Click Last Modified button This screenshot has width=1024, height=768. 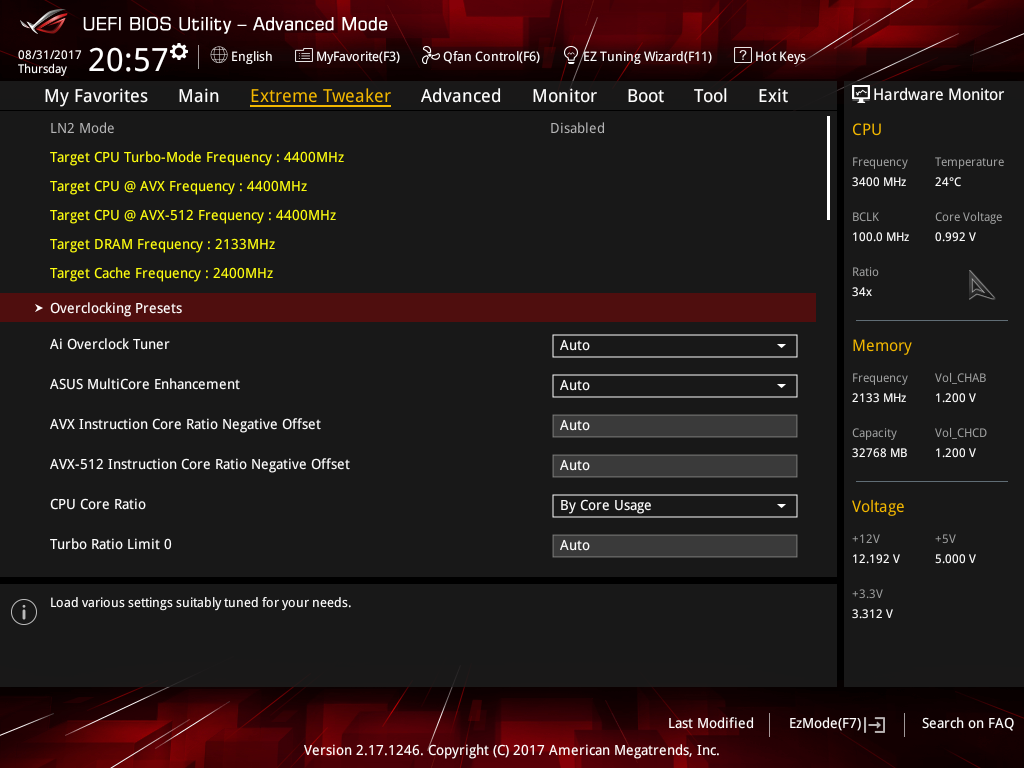pyautogui.click(x=710, y=723)
